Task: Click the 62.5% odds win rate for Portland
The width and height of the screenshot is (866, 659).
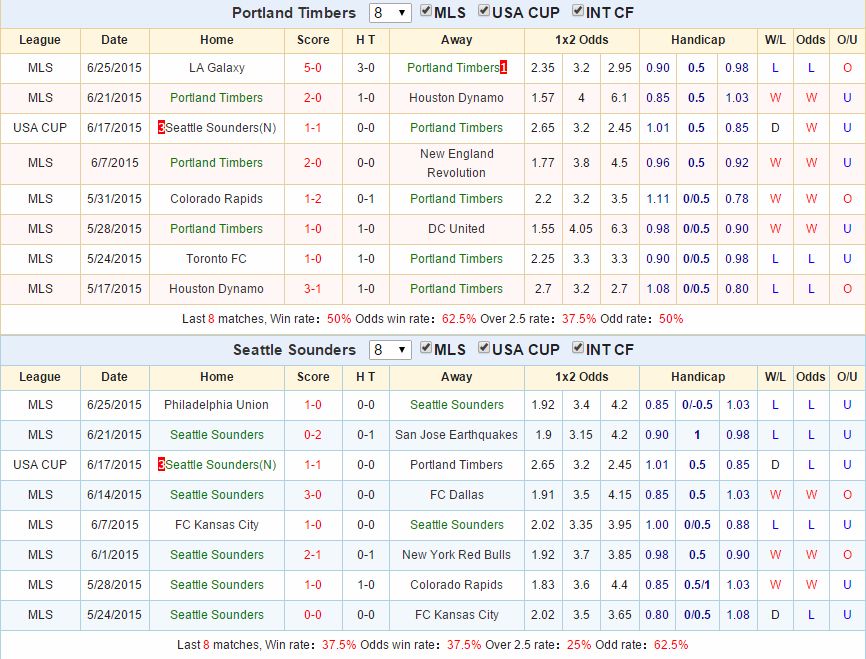Action: click(459, 319)
